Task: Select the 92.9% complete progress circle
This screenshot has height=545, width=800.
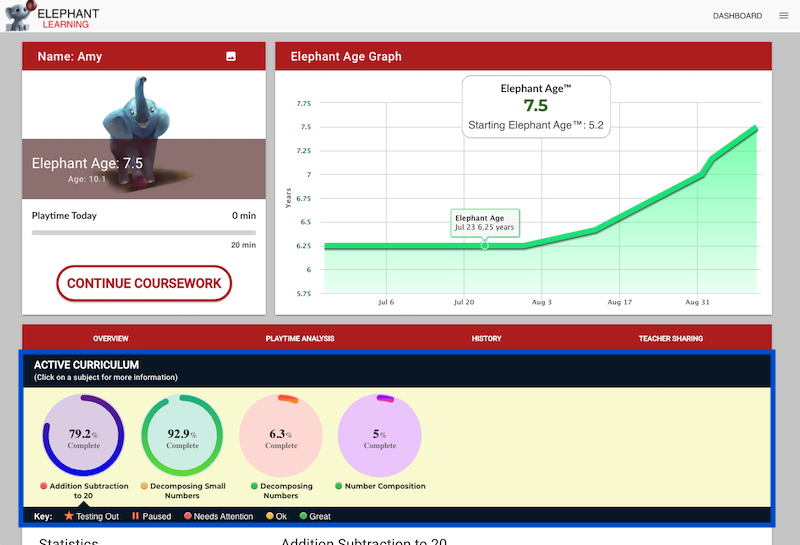Action: click(182, 435)
